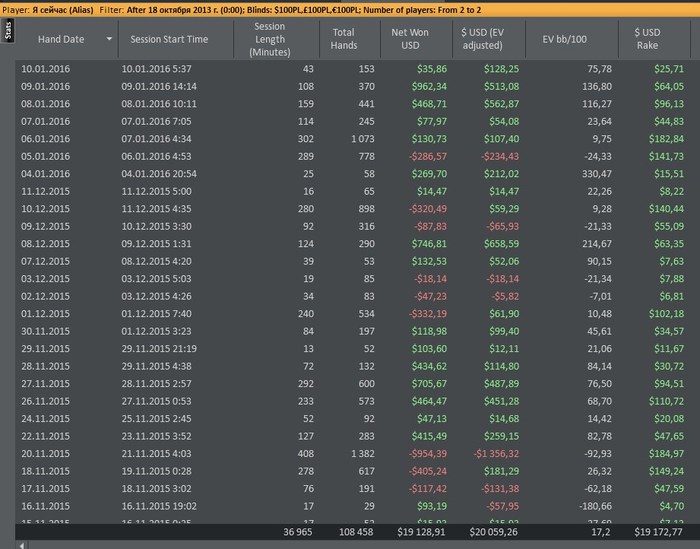Click net won loss -$286,57

428,157
